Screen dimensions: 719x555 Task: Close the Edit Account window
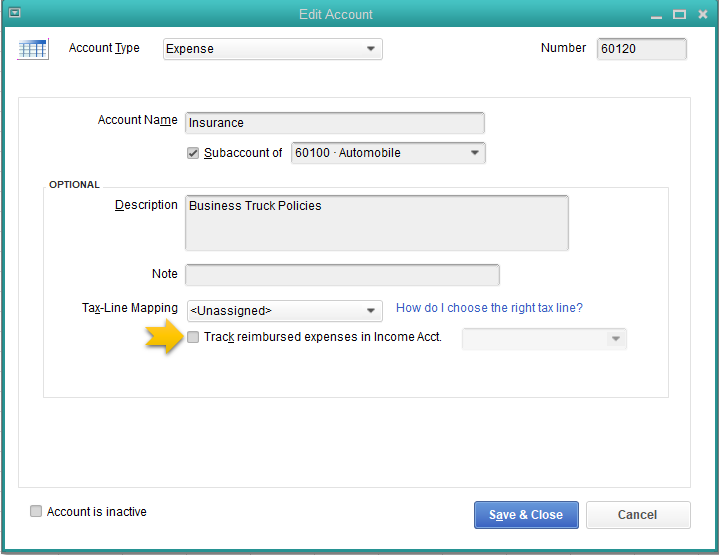701,14
